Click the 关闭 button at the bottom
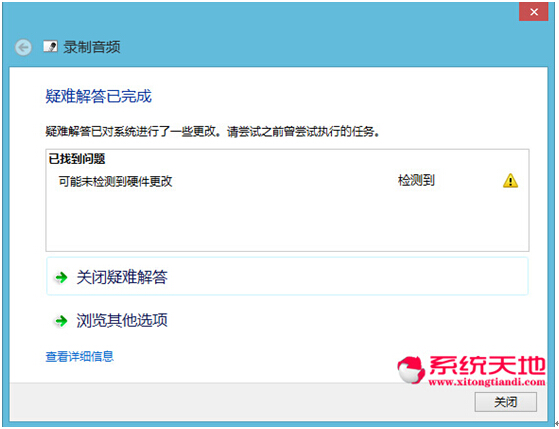Viewport: 559px width, 429px height. 506,402
